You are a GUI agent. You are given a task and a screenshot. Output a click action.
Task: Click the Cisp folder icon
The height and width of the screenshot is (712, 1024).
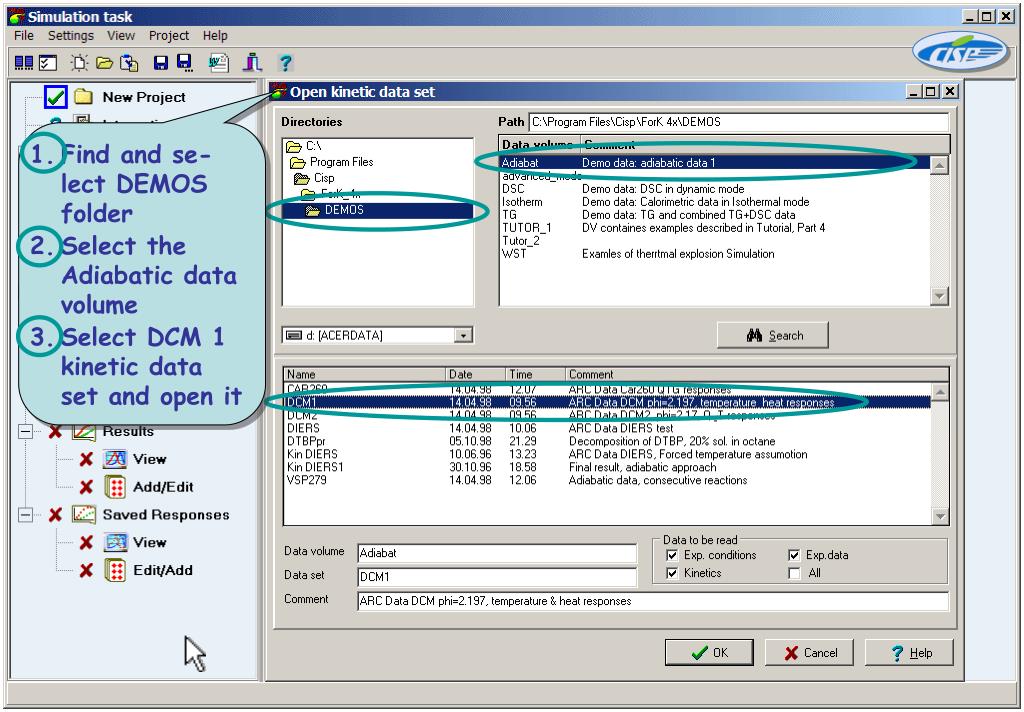point(302,178)
